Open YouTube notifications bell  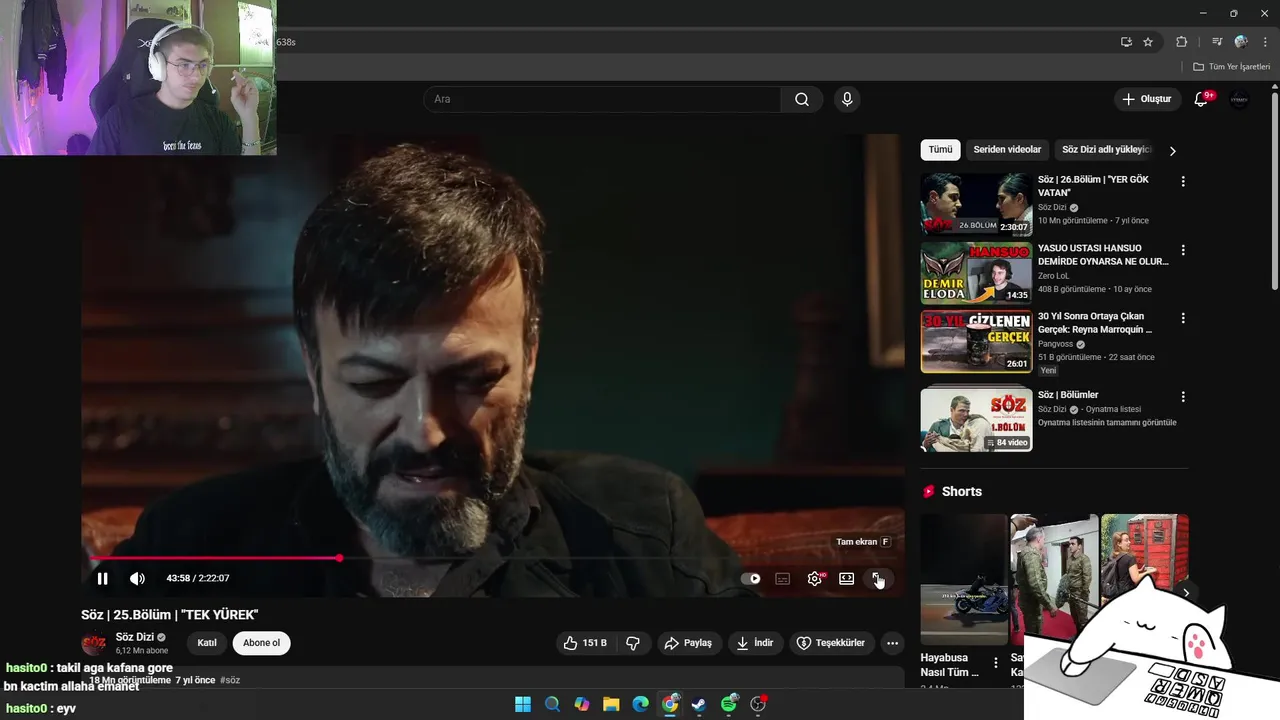coord(1202,99)
